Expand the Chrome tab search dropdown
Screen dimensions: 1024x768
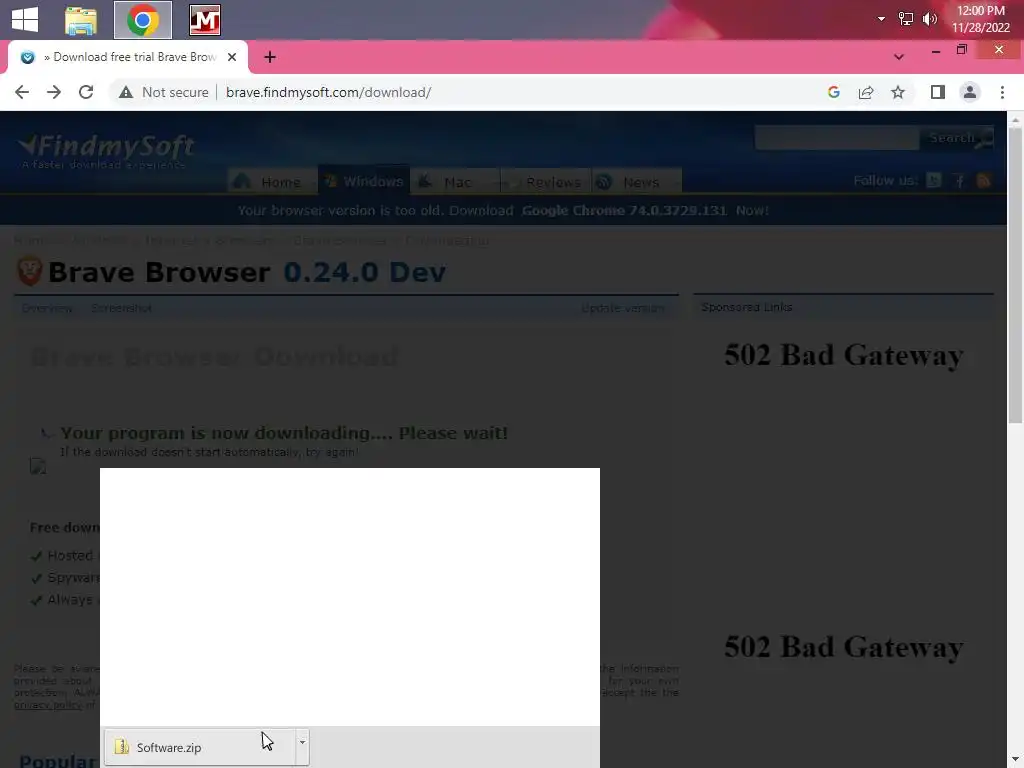[x=899, y=57]
